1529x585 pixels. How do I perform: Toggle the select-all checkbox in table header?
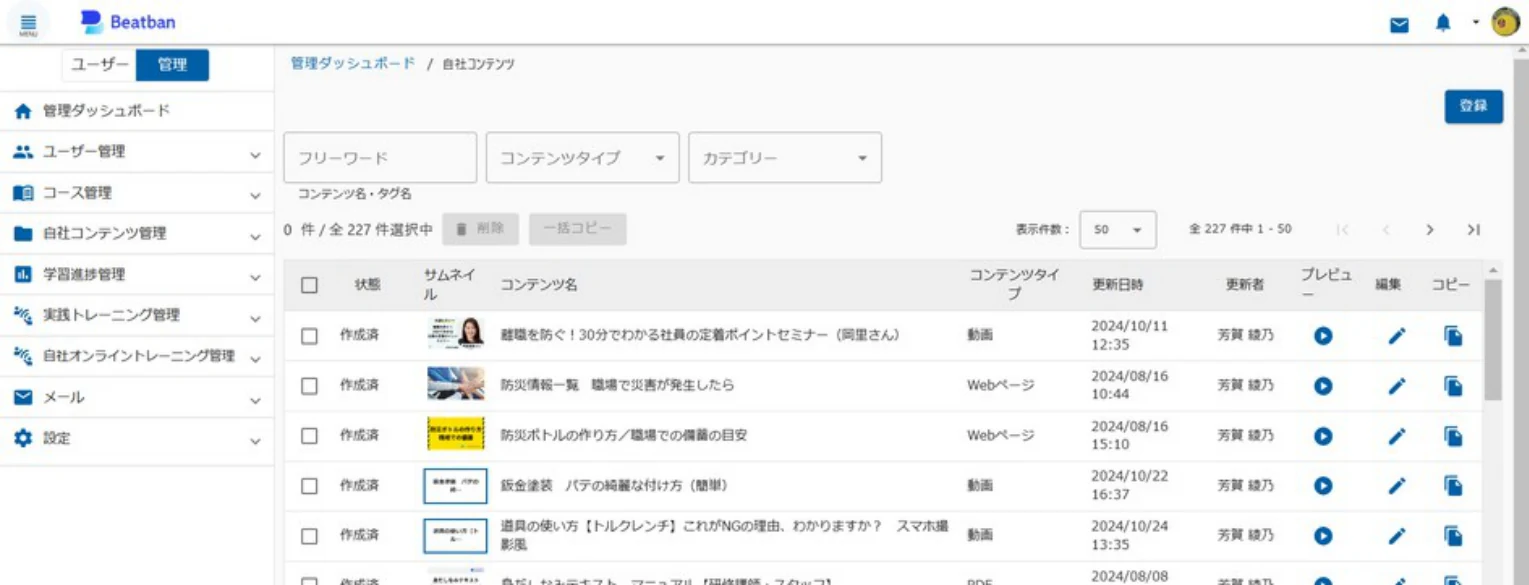click(309, 285)
